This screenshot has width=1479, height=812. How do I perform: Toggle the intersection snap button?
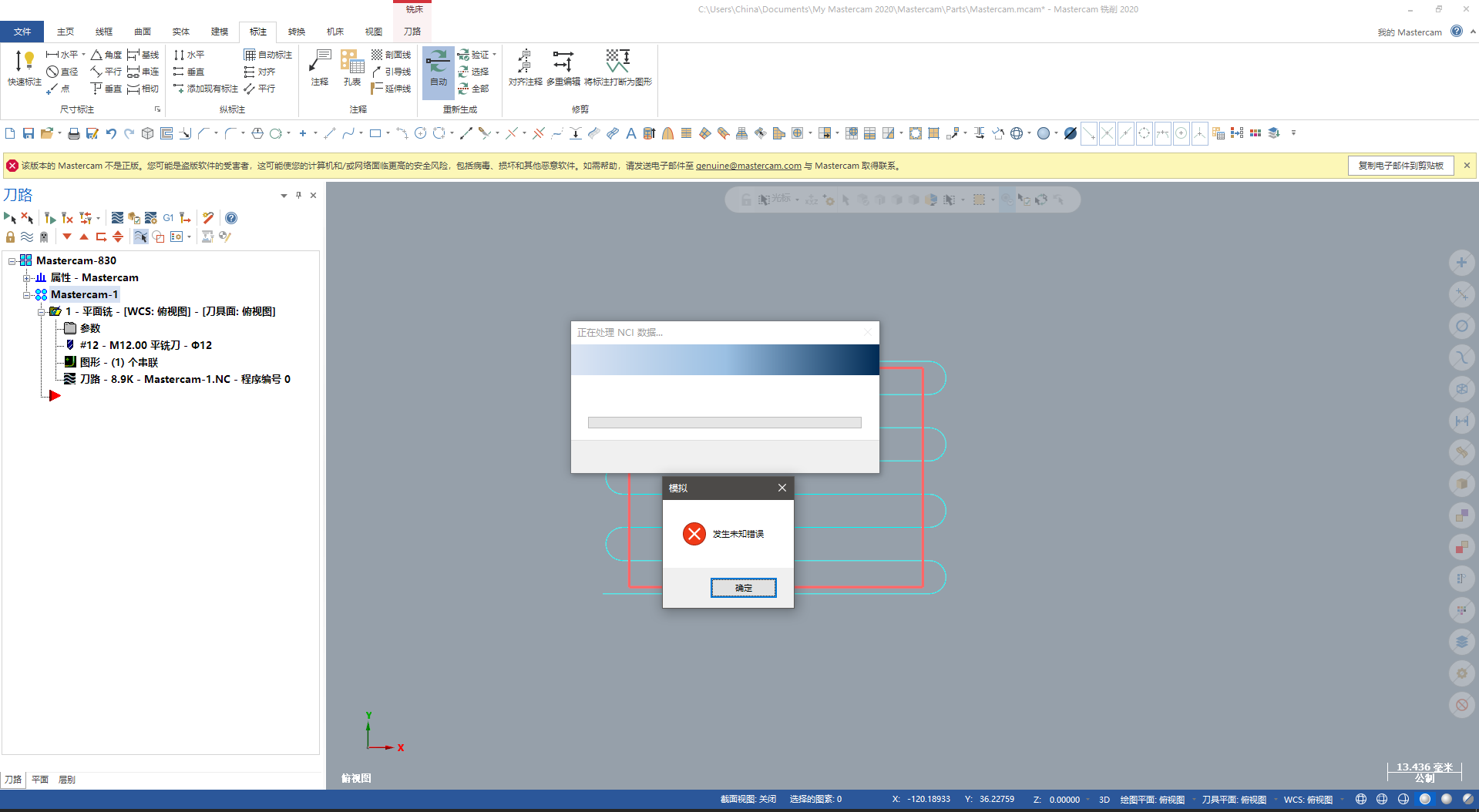[1108, 133]
